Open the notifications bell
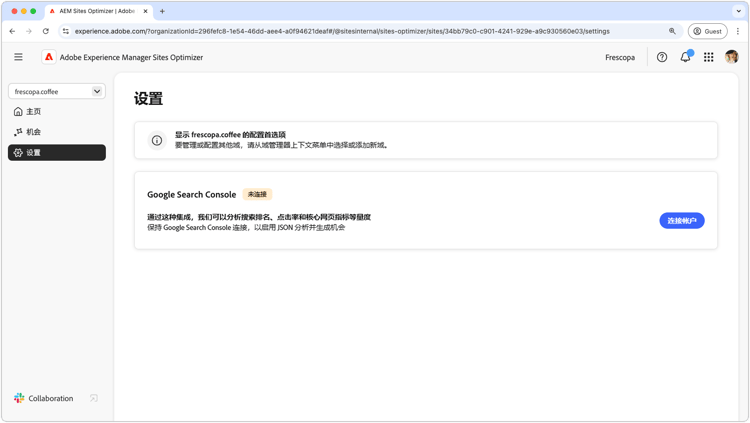This screenshot has height=423, width=750. coord(685,57)
